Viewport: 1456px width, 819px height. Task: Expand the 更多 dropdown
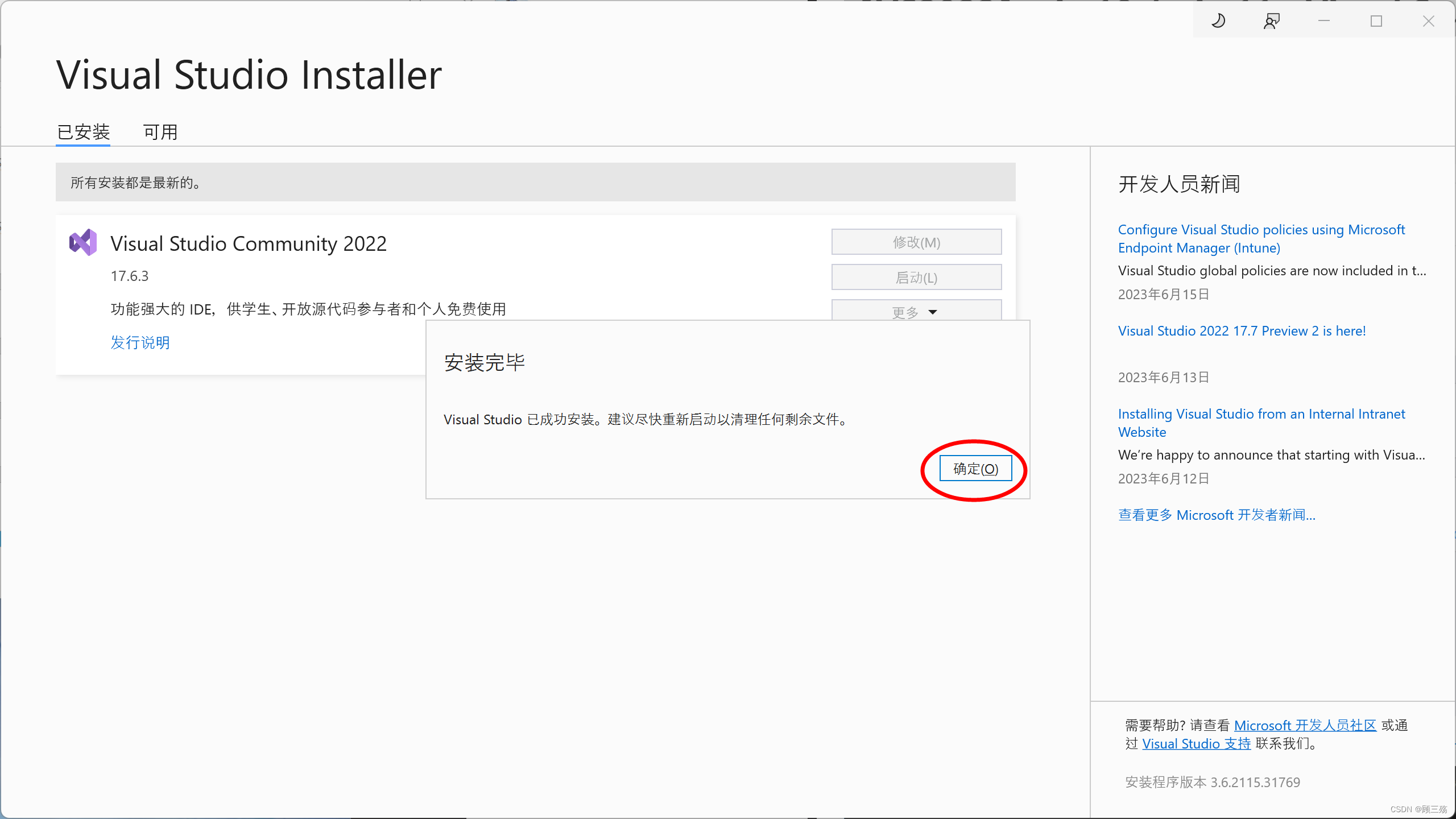click(x=917, y=311)
